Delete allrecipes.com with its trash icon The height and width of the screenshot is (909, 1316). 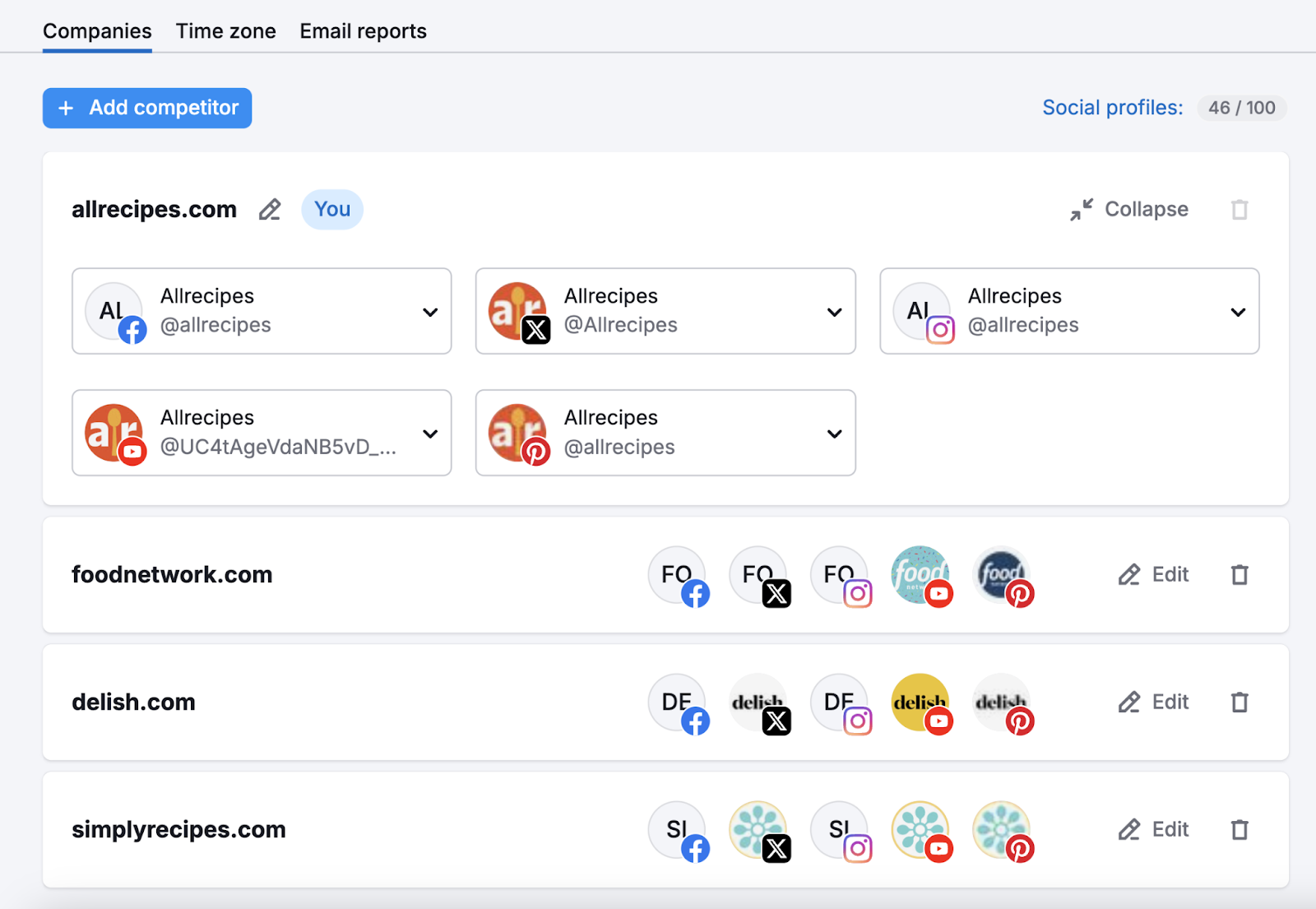coord(1240,210)
